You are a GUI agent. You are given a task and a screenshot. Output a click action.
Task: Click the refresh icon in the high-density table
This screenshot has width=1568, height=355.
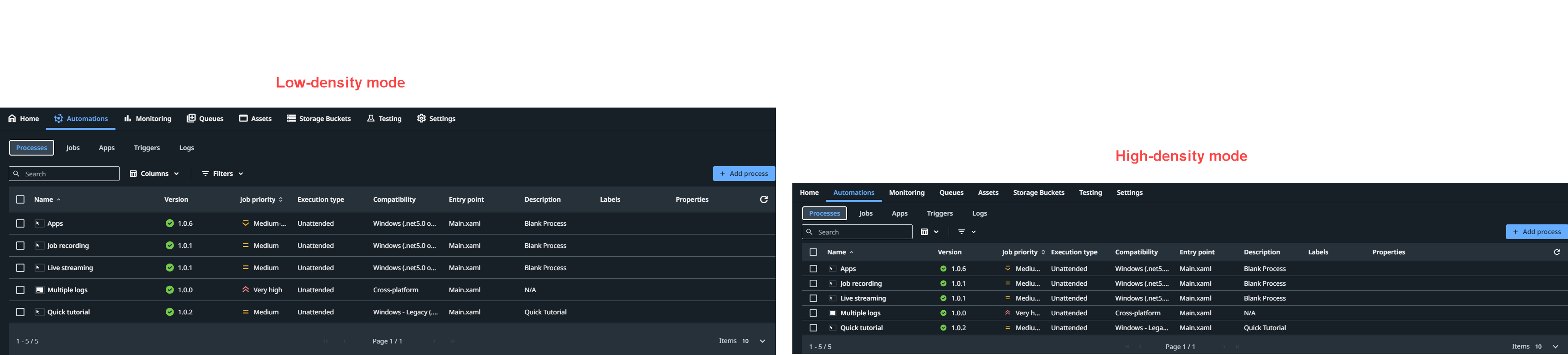pos(1556,252)
